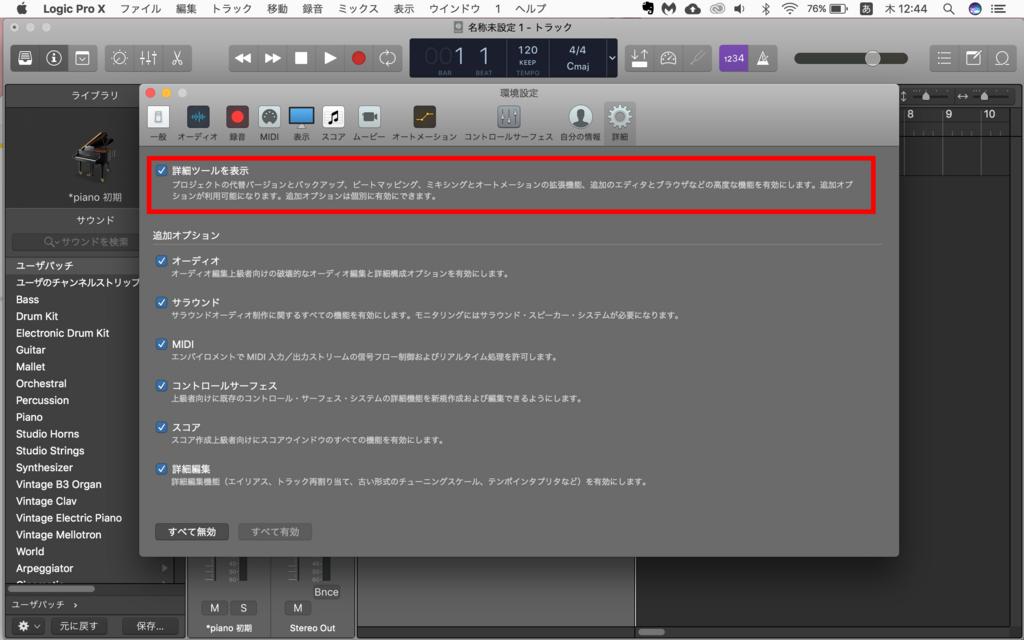Click the 保存... button in Library

(150, 626)
